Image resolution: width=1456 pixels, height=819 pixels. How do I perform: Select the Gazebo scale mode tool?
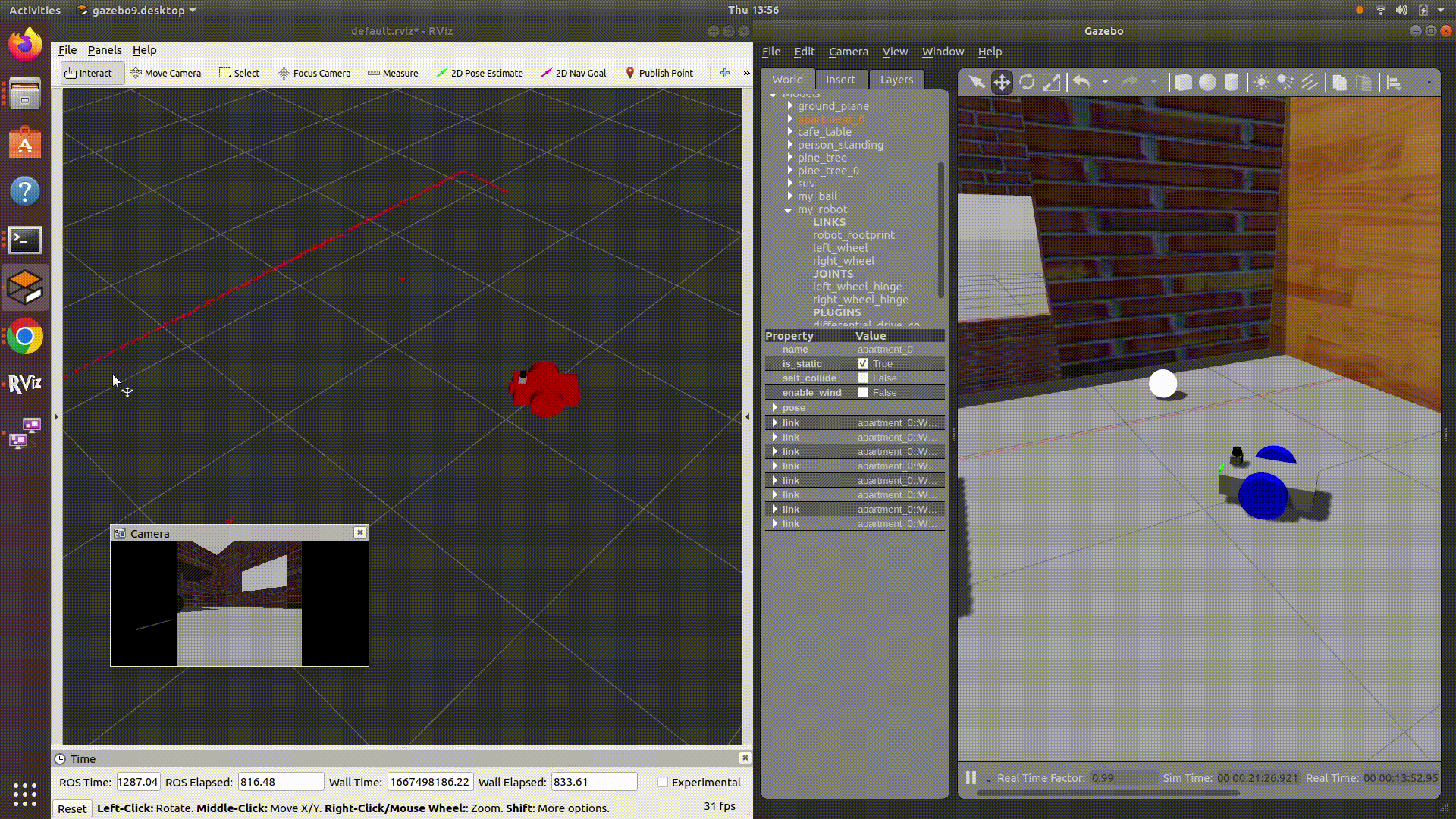point(1051,82)
